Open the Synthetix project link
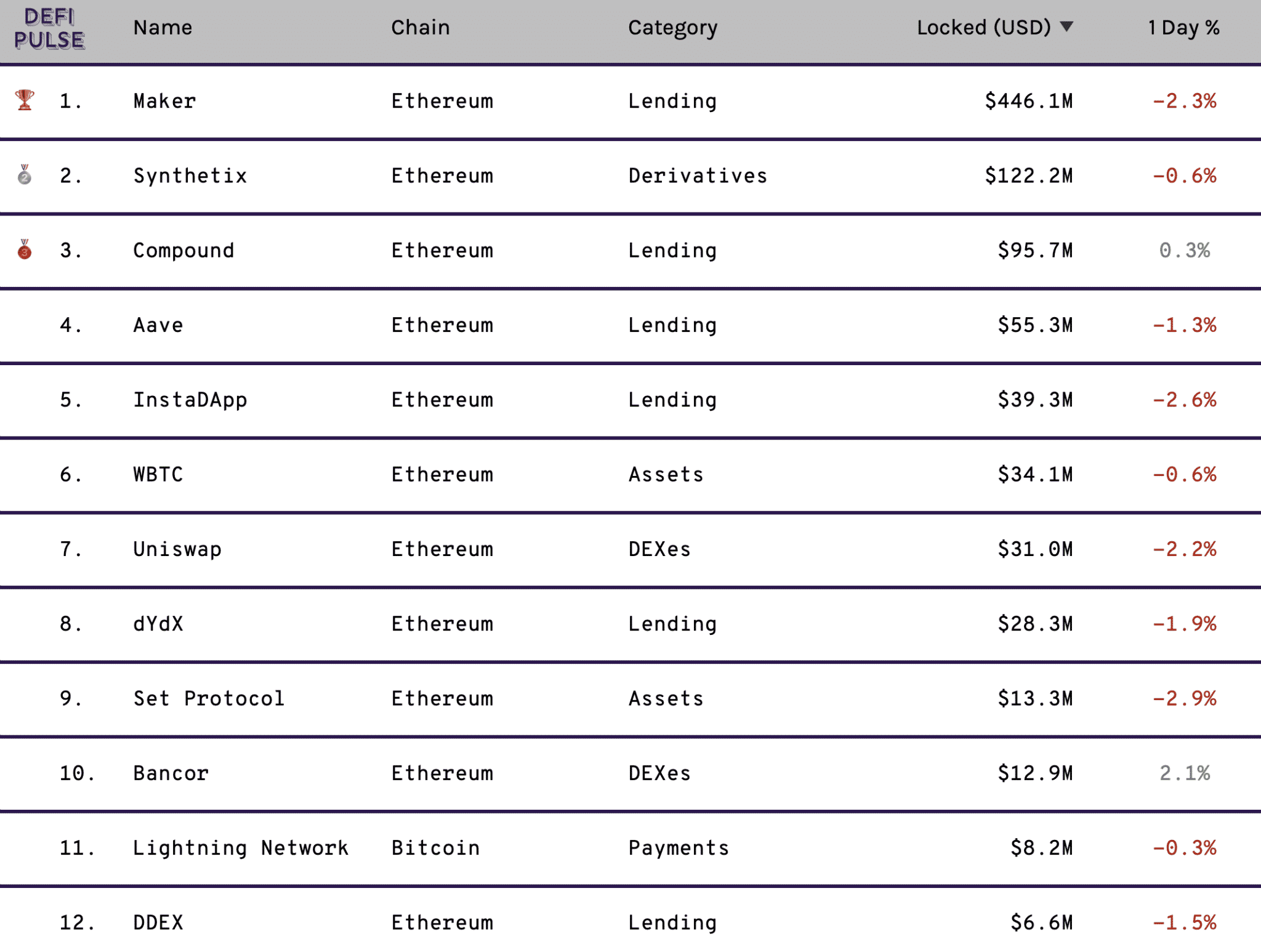 click(x=190, y=176)
